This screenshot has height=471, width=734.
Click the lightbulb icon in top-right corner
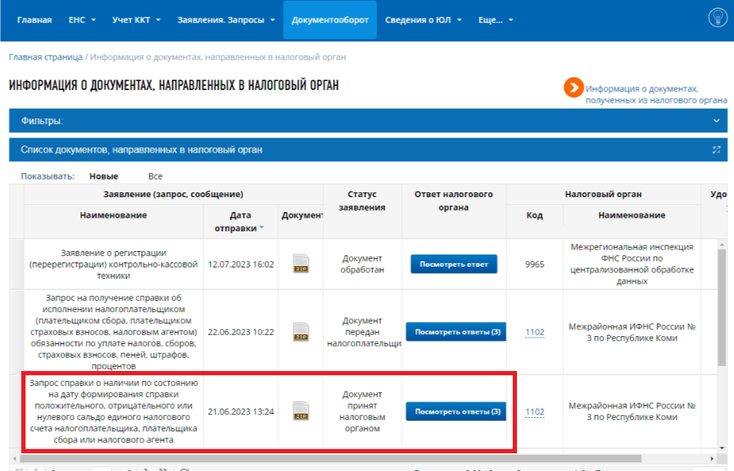click(716, 19)
